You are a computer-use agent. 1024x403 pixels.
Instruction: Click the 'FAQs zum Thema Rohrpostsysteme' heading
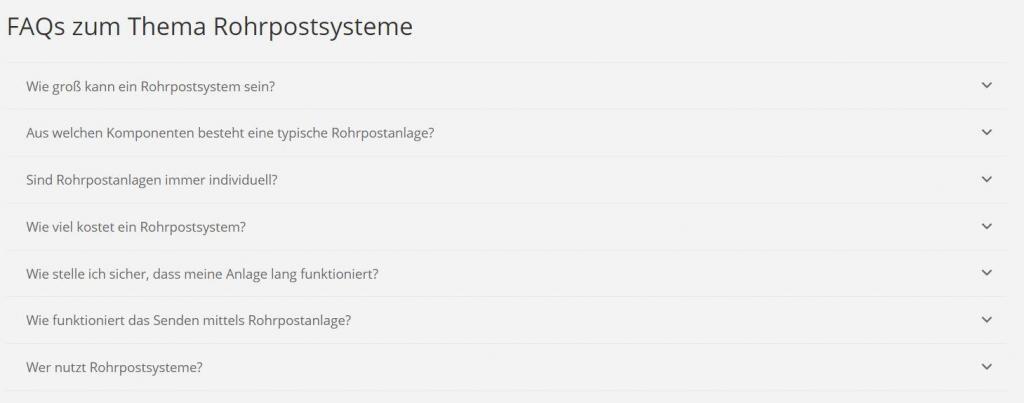coord(209,27)
